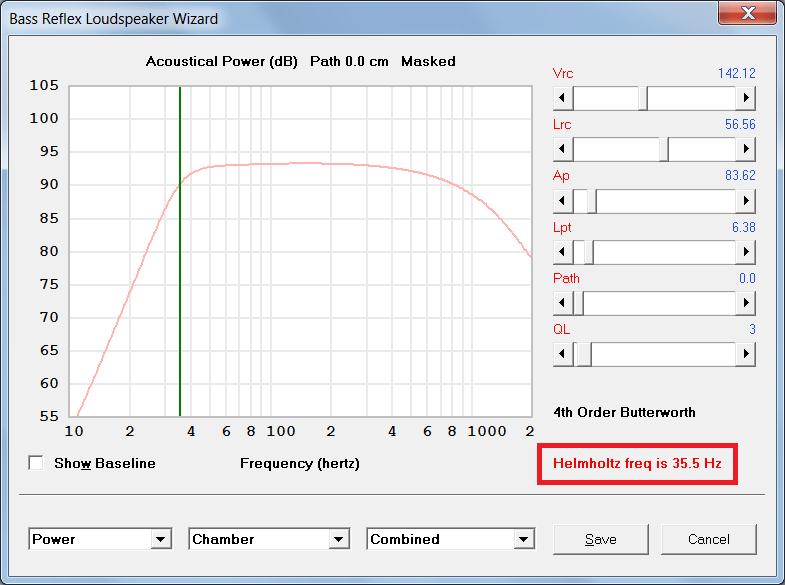Open the Power dropdown list
Viewport: 785px width, 585px height.
point(160,539)
